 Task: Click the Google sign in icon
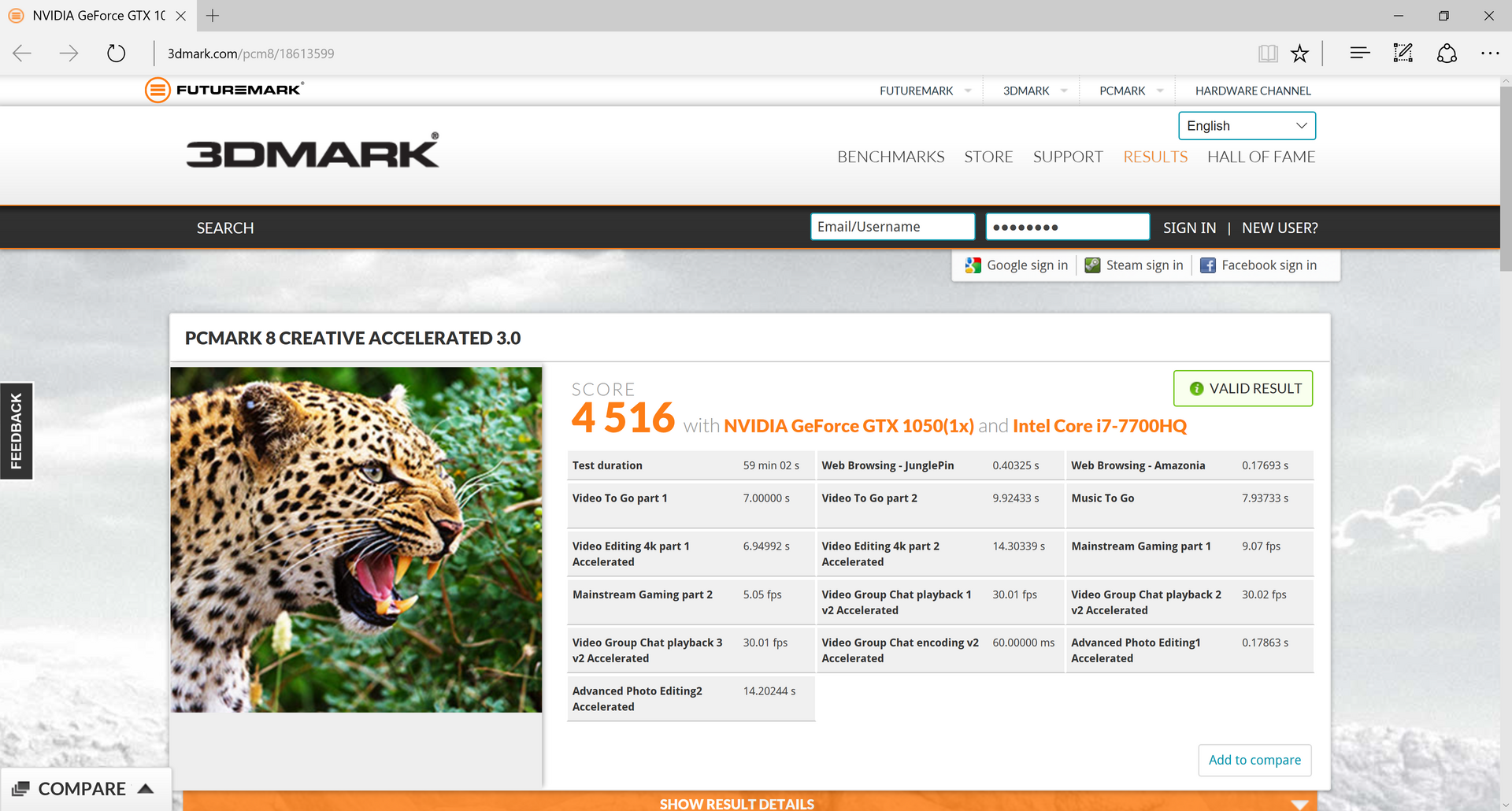coord(973,265)
